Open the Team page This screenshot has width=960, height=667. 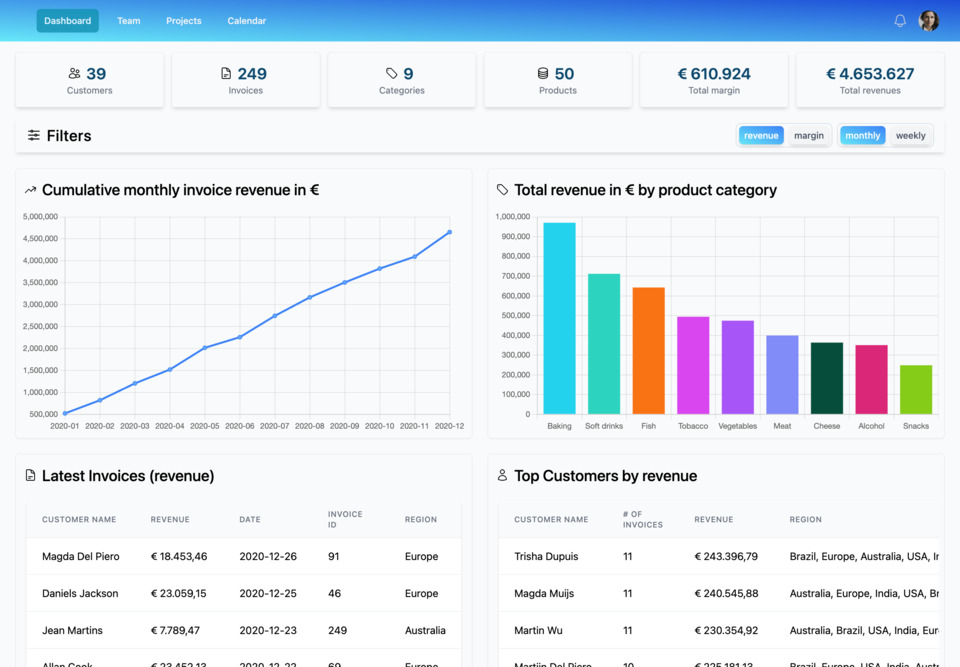click(128, 20)
